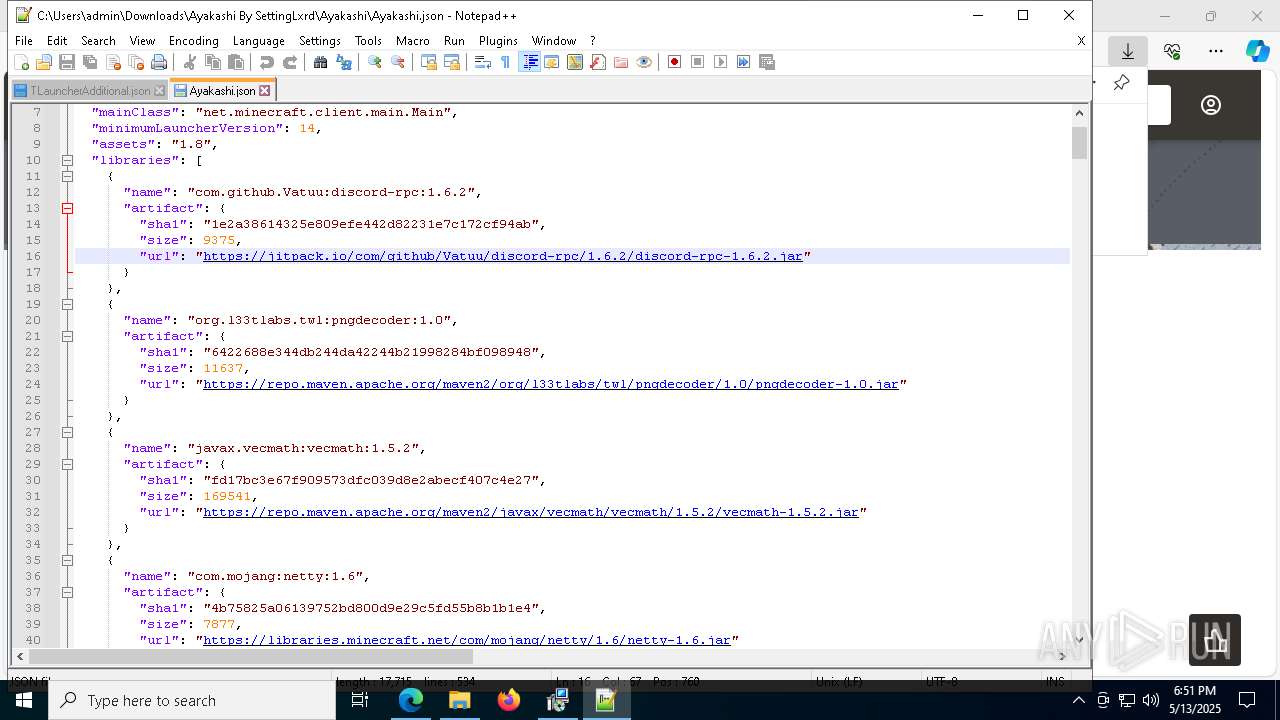Toggle word wrap in the toolbar
Viewport: 1280px width, 720px height.
483,62
